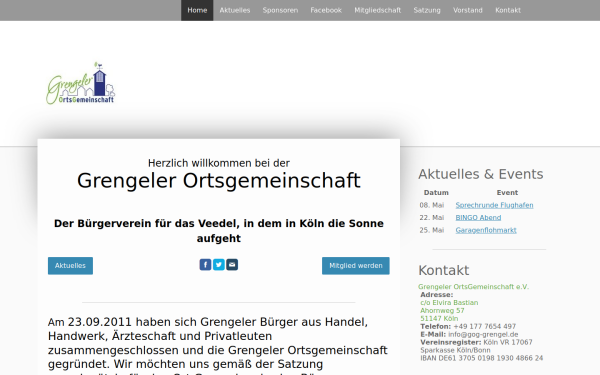The width and height of the screenshot is (600, 375).
Task: Open the BINGO Abend event link
Action: 478,218
